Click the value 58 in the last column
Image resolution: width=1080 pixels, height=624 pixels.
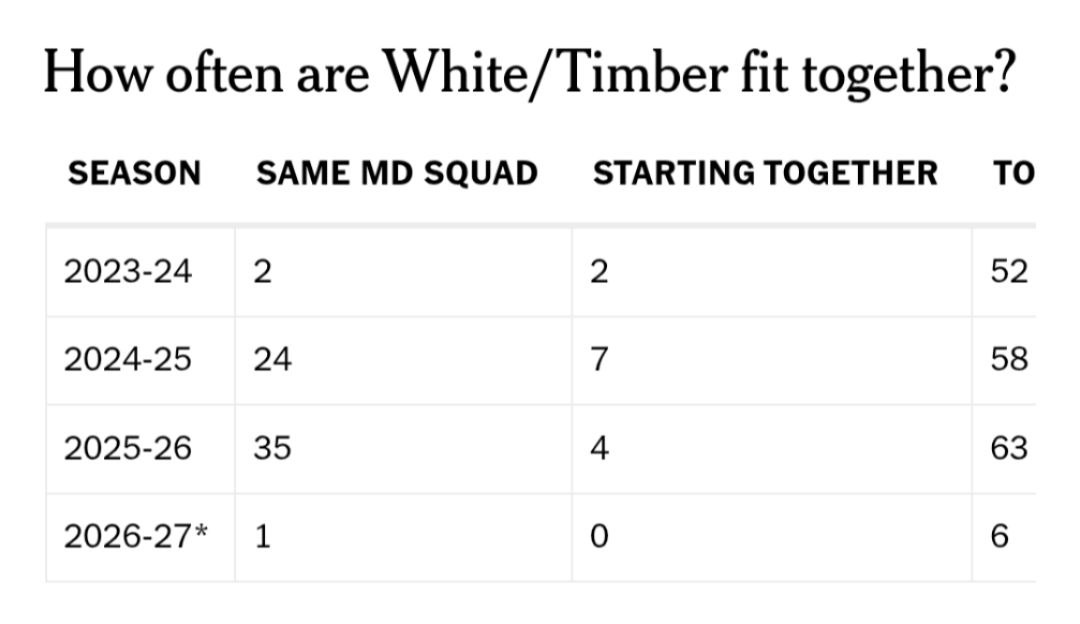point(1009,360)
